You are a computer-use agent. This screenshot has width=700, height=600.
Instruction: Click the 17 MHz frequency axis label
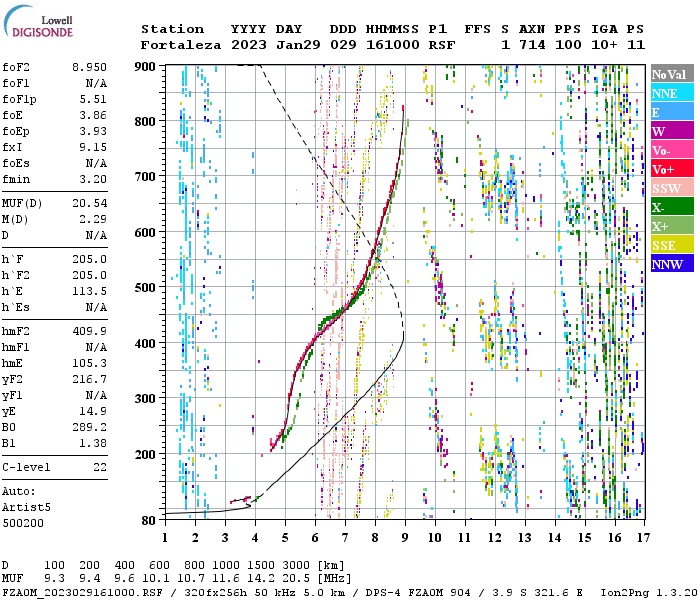click(x=643, y=538)
